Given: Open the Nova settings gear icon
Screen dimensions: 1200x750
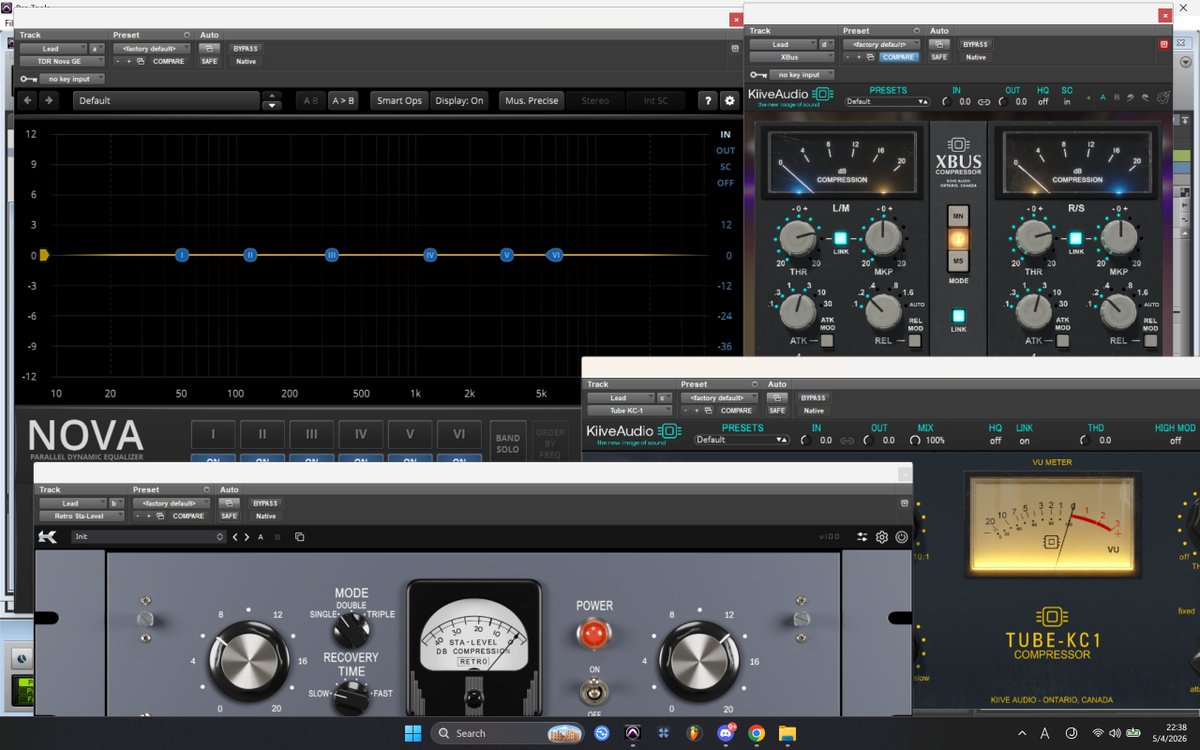Looking at the screenshot, I should pos(729,100).
